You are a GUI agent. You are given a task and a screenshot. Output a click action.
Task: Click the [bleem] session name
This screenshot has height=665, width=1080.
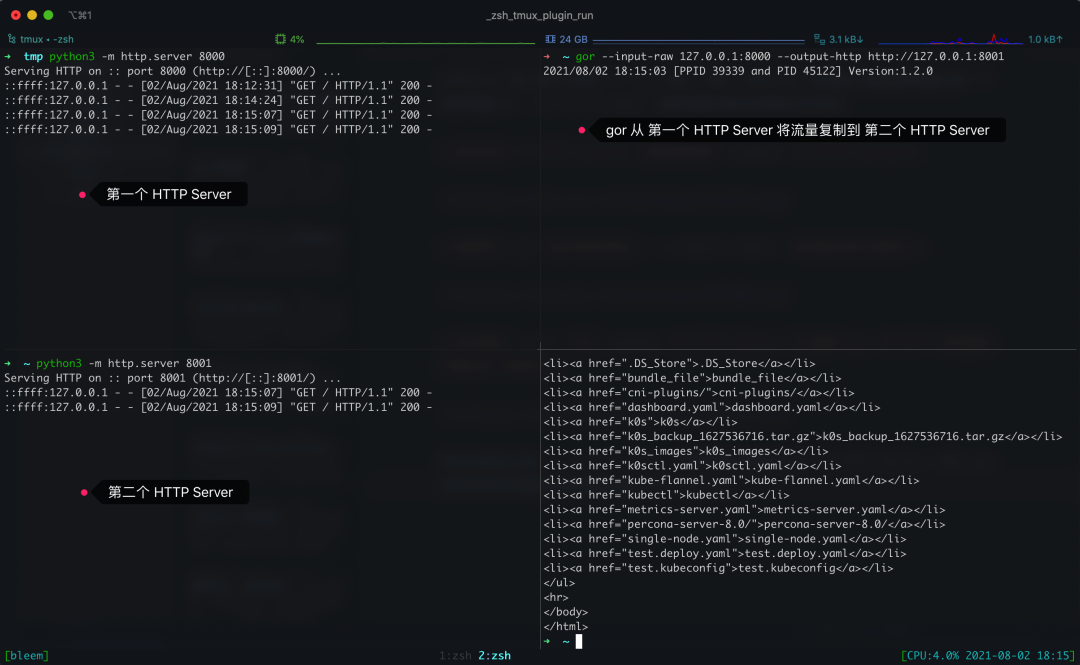pyautogui.click(x=27, y=655)
